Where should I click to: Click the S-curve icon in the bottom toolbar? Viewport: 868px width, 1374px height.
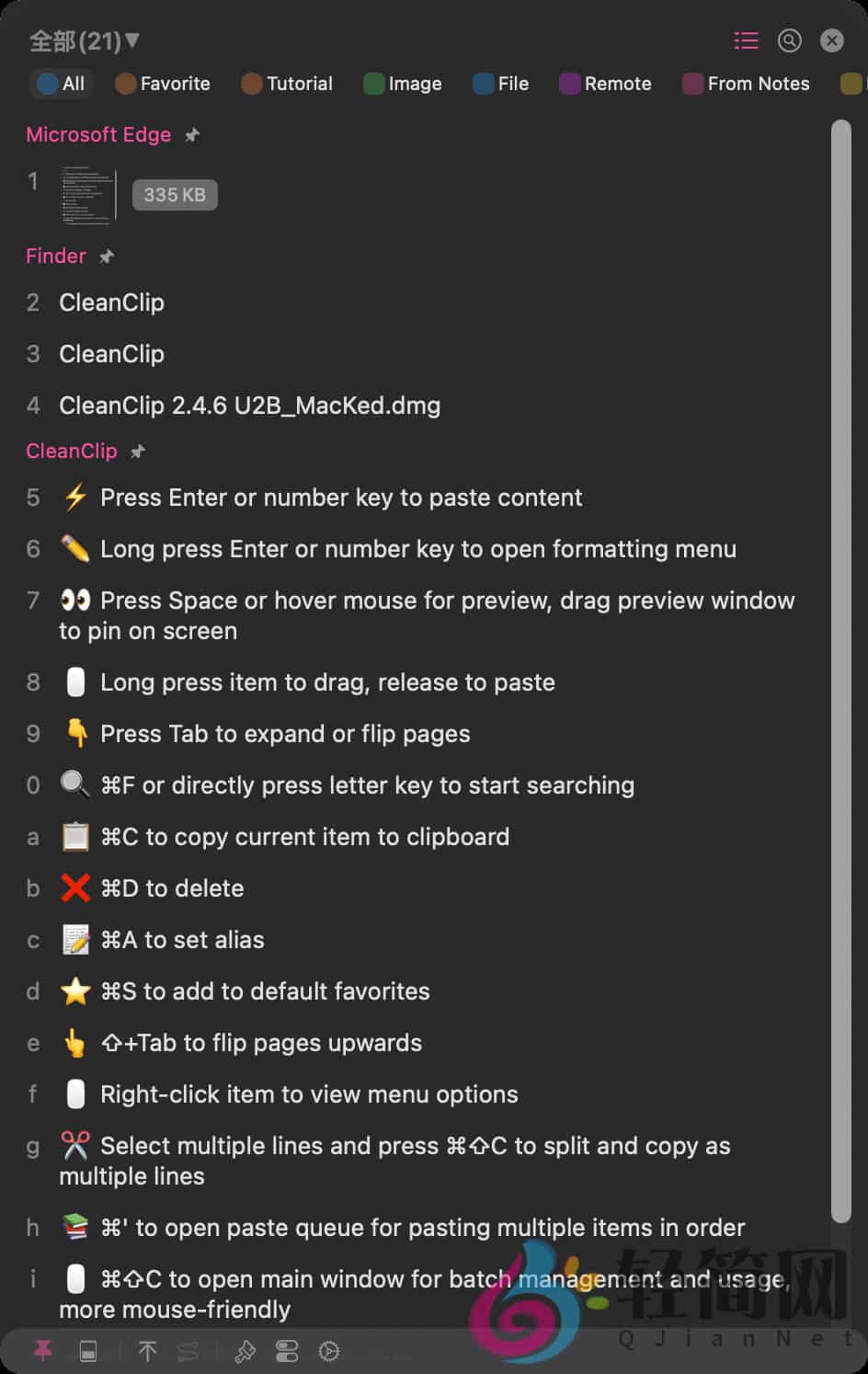(188, 1350)
